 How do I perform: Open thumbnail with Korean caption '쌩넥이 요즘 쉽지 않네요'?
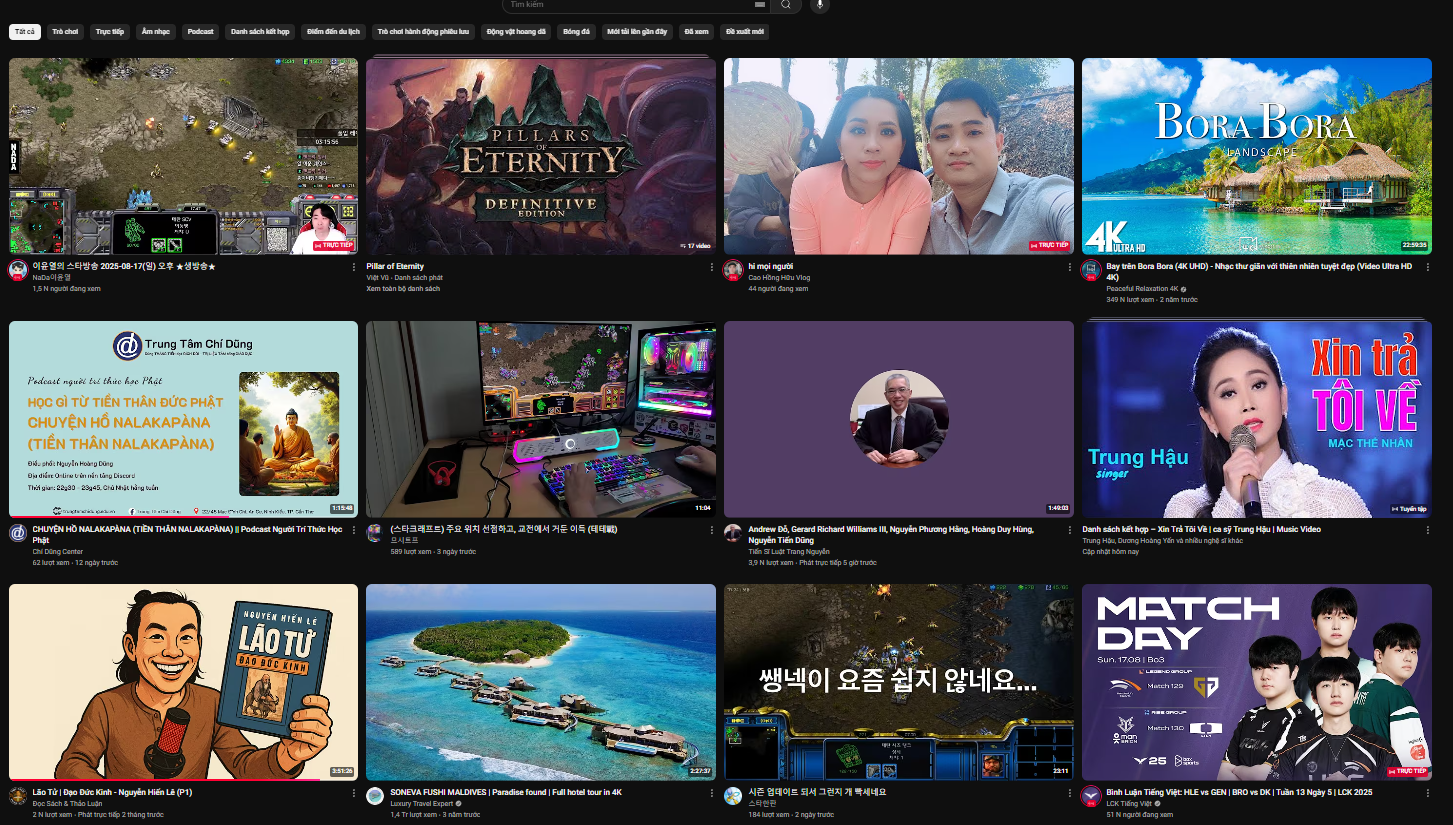click(x=899, y=682)
